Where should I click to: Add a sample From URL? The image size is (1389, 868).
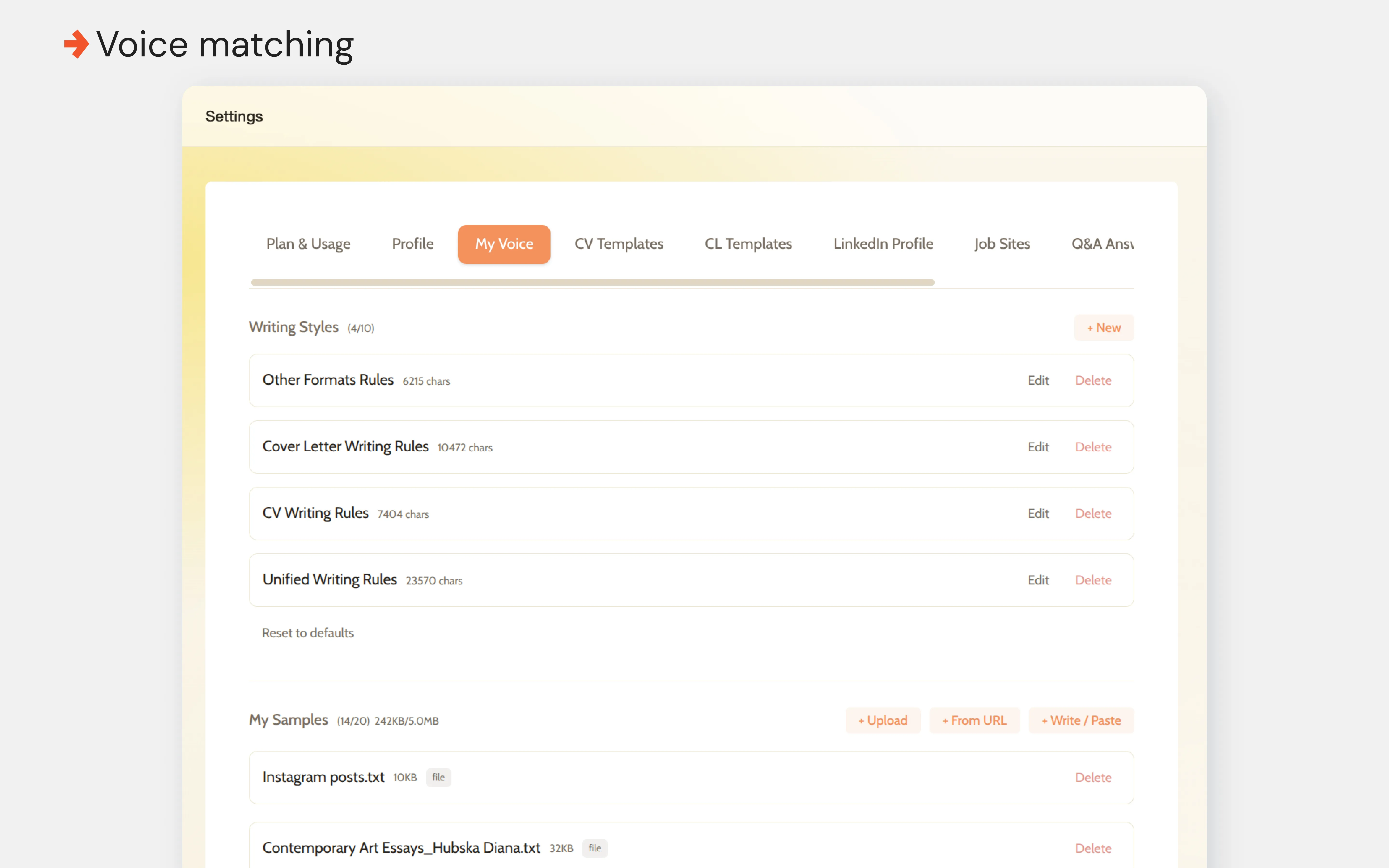click(975, 720)
